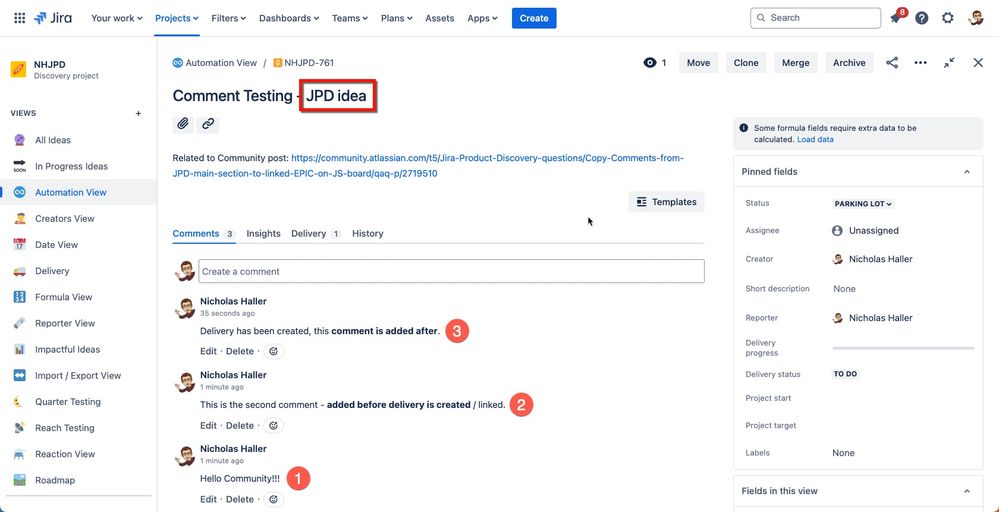Expand the Apps menu
The height and width of the screenshot is (512, 999).
(482, 18)
